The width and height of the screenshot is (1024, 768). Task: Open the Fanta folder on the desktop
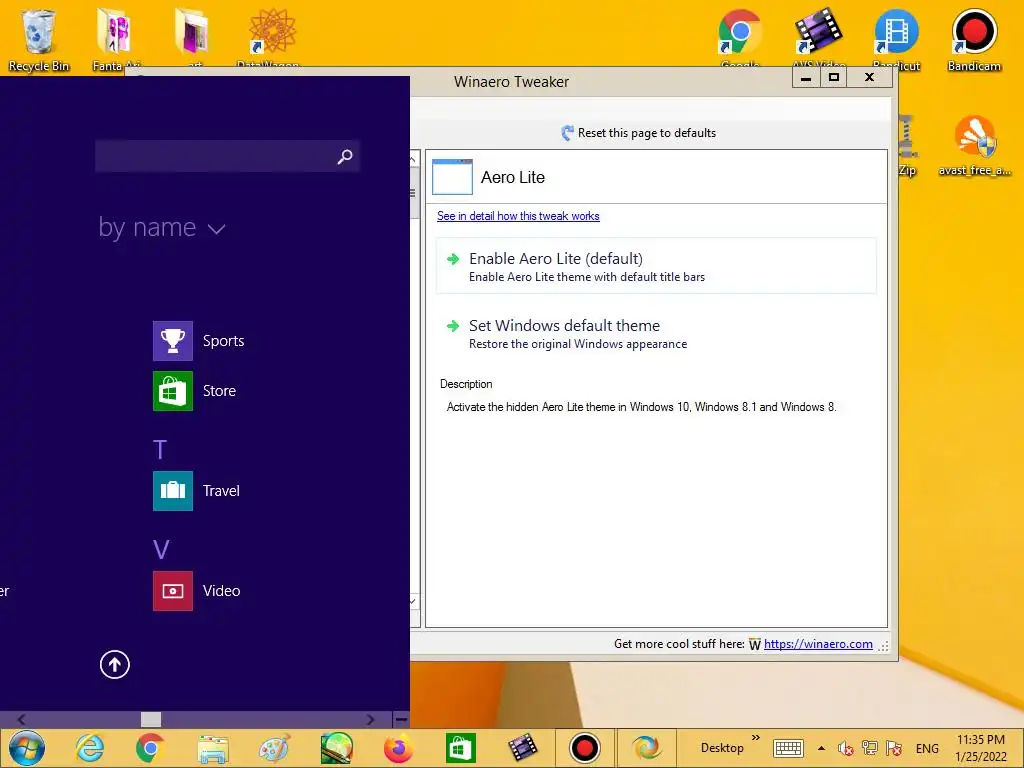[116, 38]
